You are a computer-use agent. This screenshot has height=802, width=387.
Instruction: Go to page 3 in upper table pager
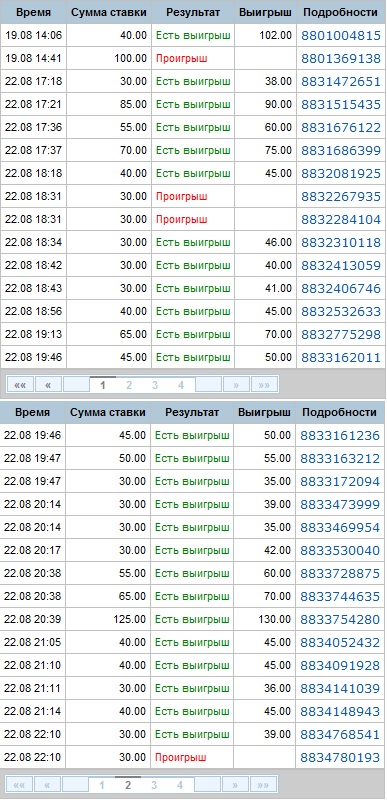click(x=155, y=385)
